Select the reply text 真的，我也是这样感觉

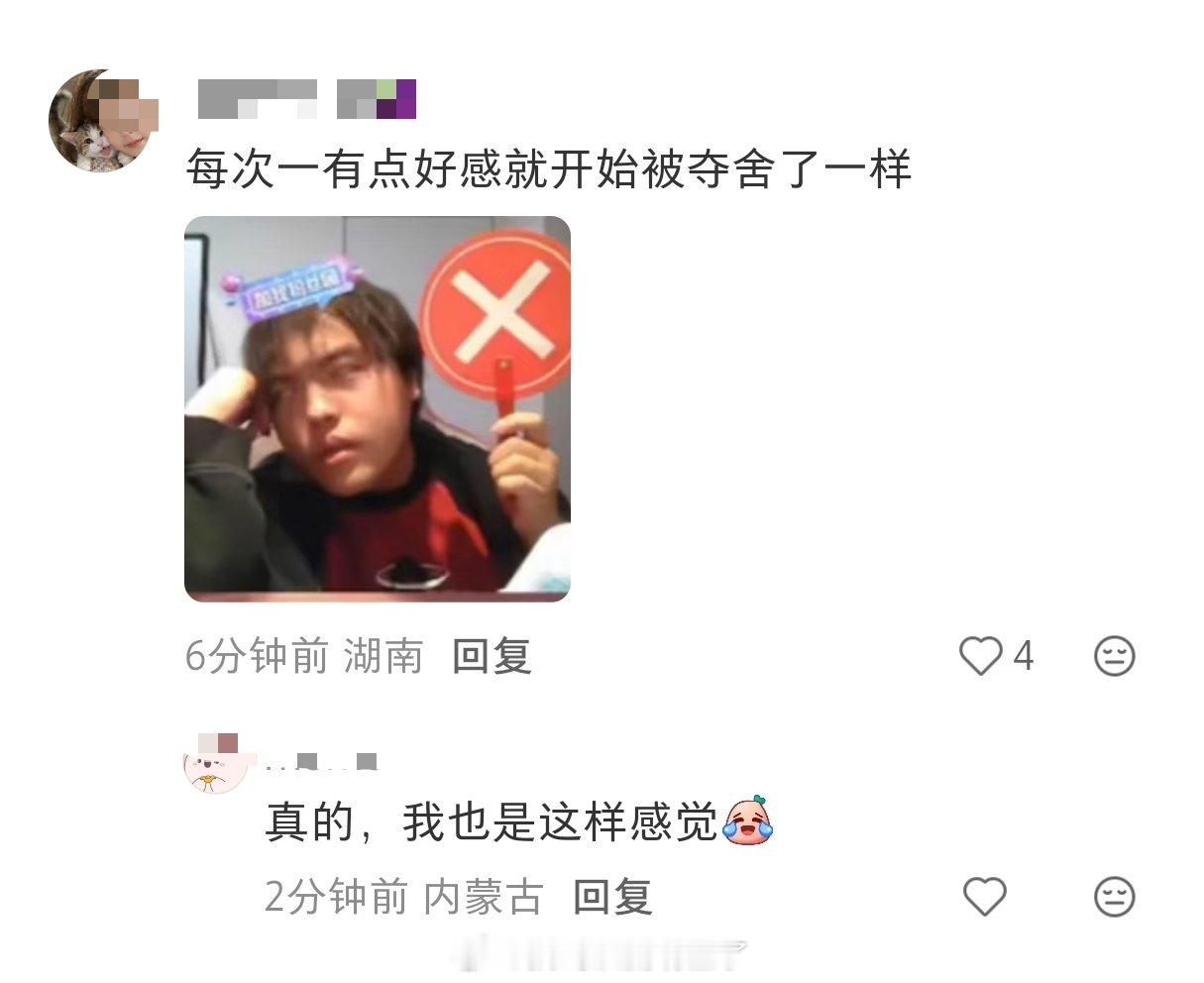(491, 821)
